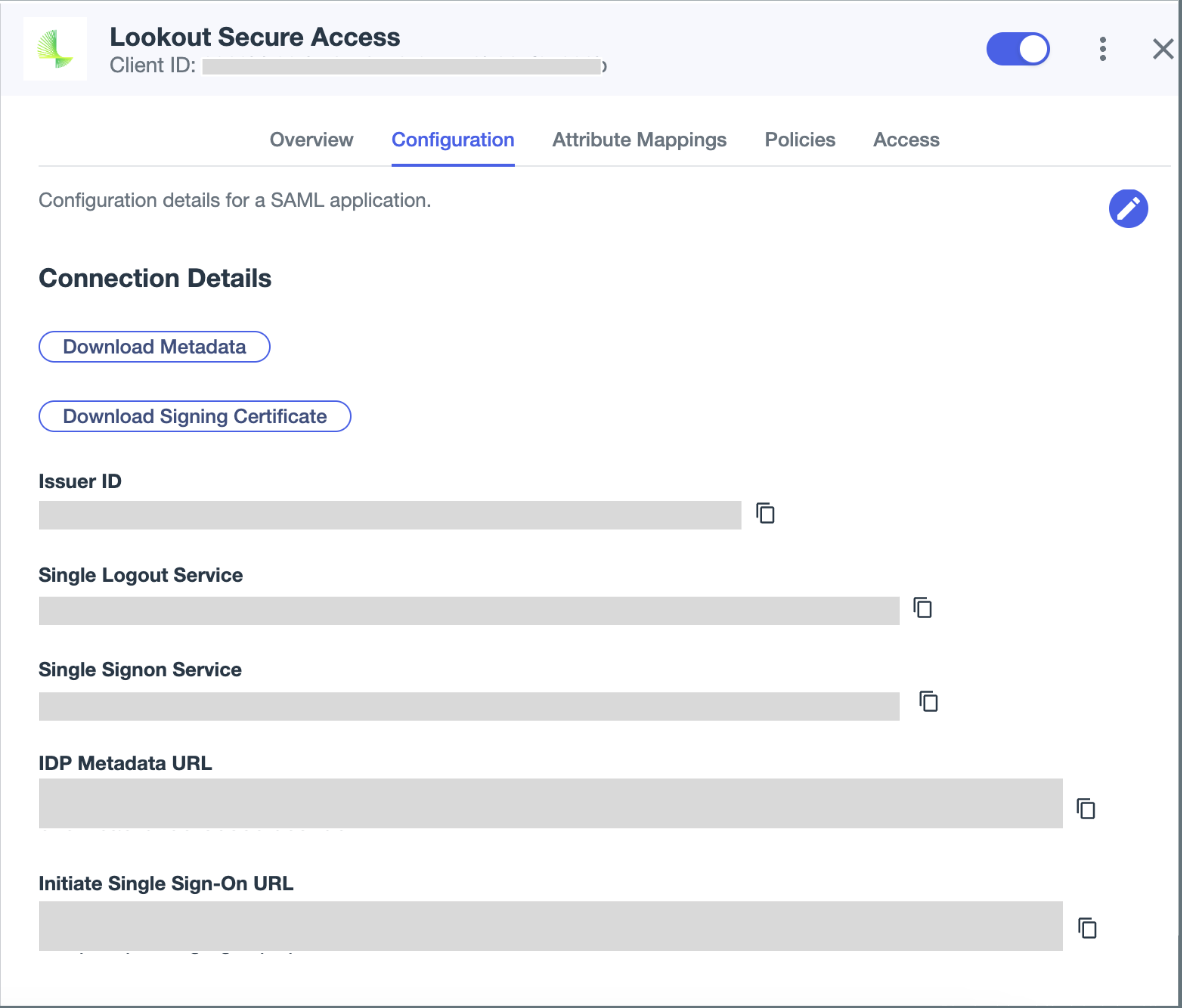Disable the Lookout Secure Access application toggle
Screen dimensions: 1182x1008
[1018, 49]
